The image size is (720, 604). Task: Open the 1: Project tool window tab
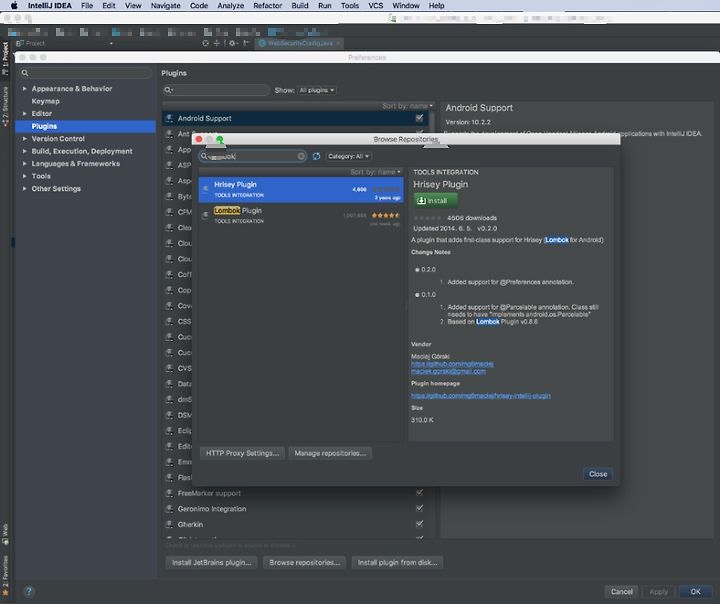6,58
